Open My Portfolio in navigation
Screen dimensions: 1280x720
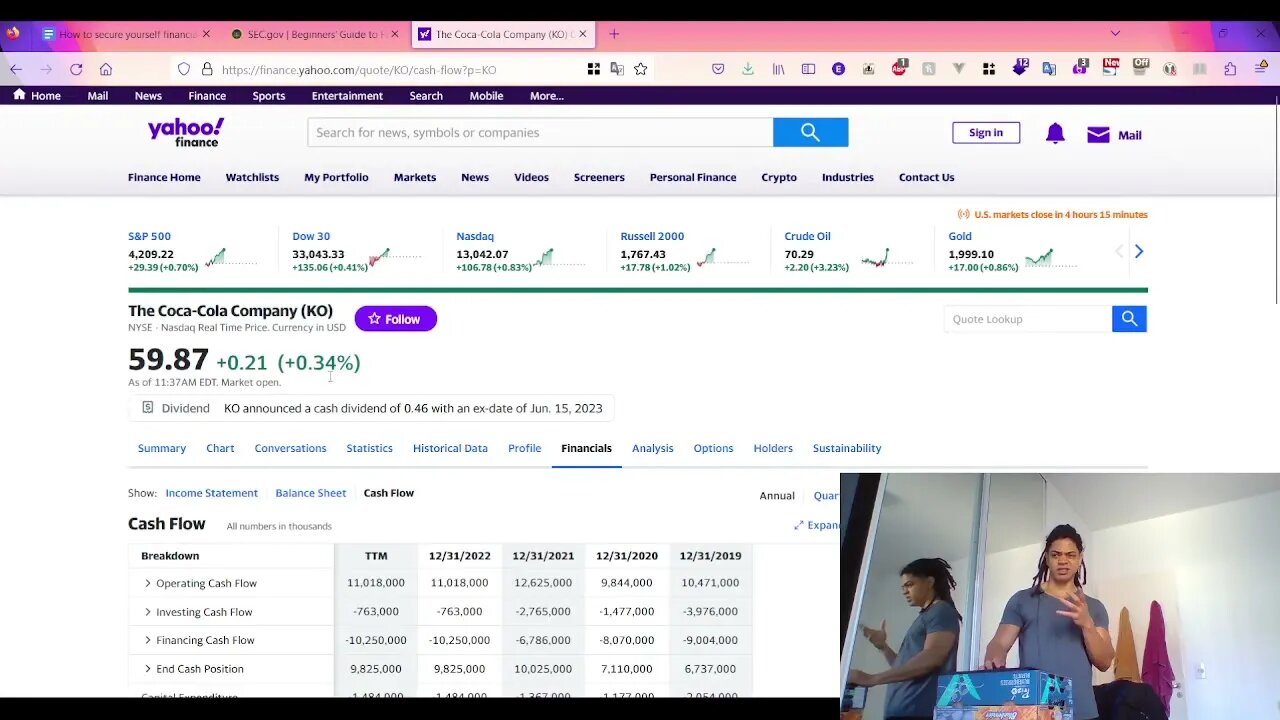pyautogui.click(x=336, y=177)
